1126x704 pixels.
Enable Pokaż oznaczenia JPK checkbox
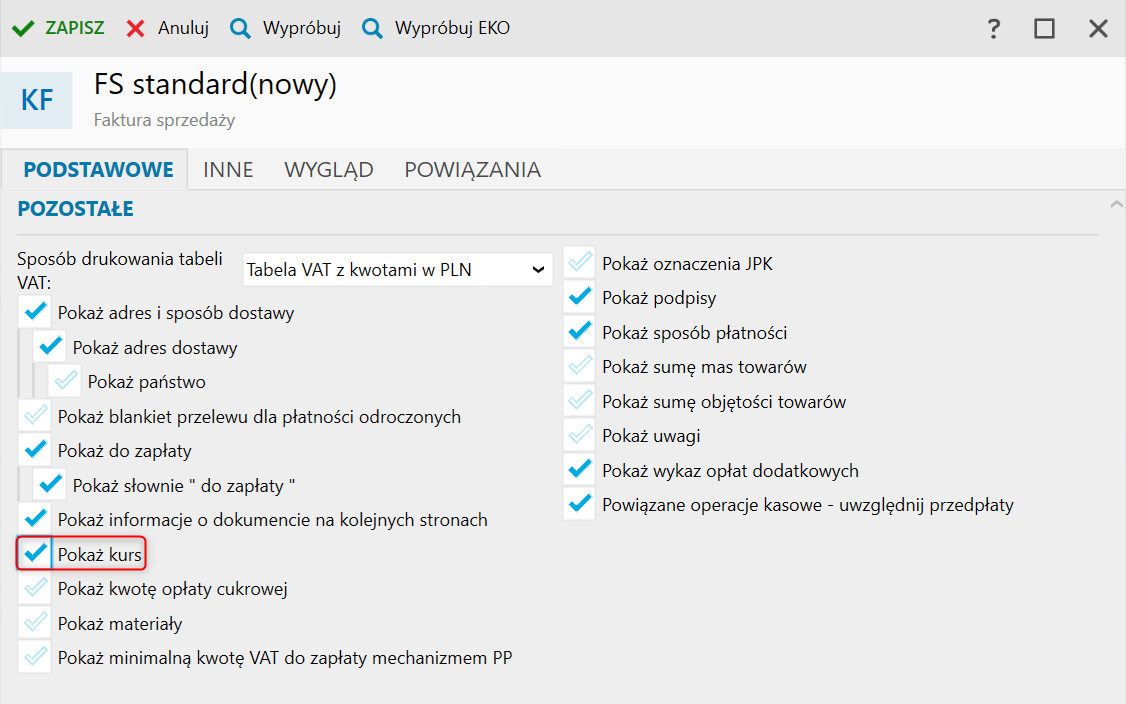pos(579,263)
